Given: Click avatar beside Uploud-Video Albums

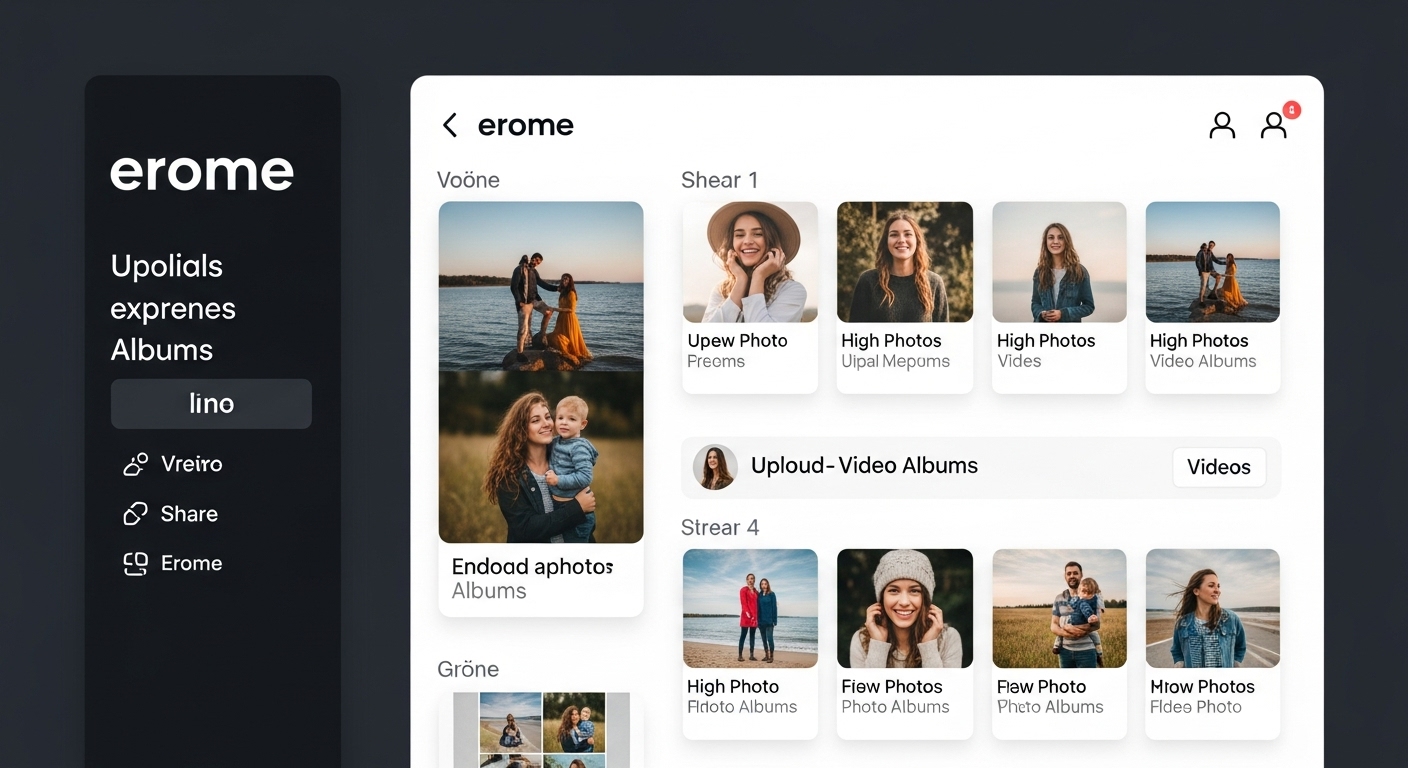Looking at the screenshot, I should pos(715,467).
